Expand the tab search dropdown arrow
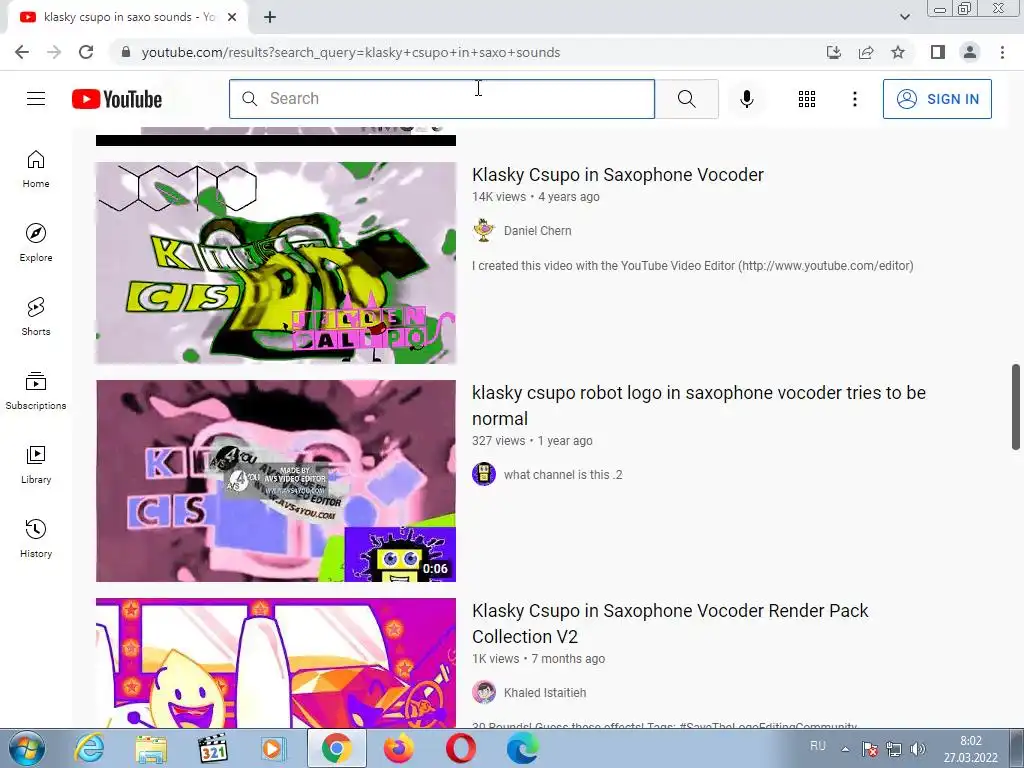The height and width of the screenshot is (768, 1024). (904, 17)
